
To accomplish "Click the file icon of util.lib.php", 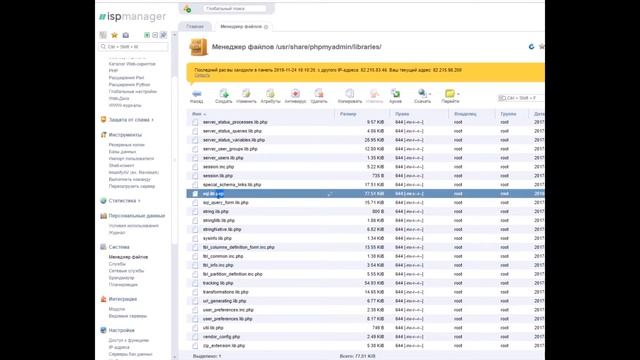I will pos(196,328).
